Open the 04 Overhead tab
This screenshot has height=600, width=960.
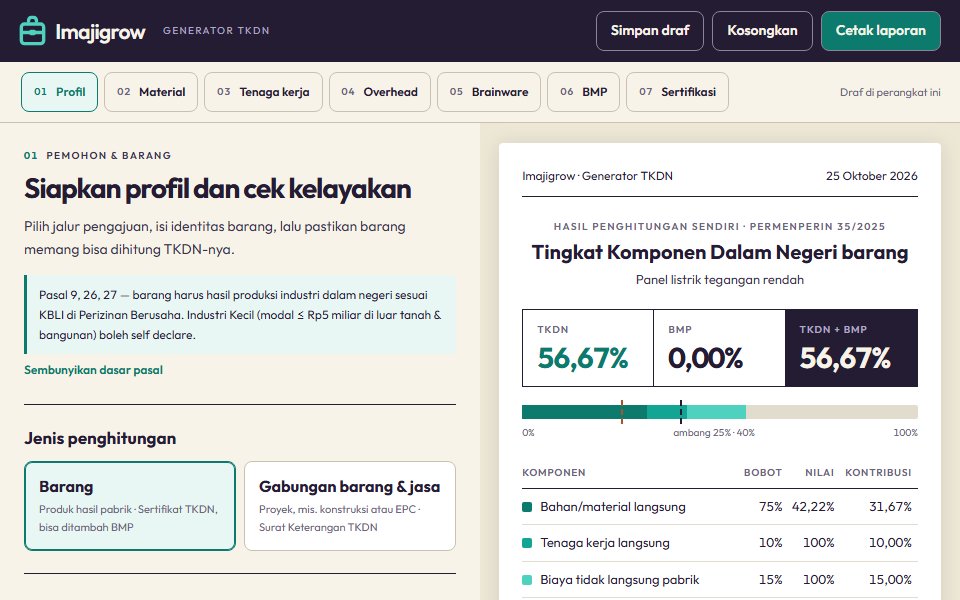(x=380, y=92)
